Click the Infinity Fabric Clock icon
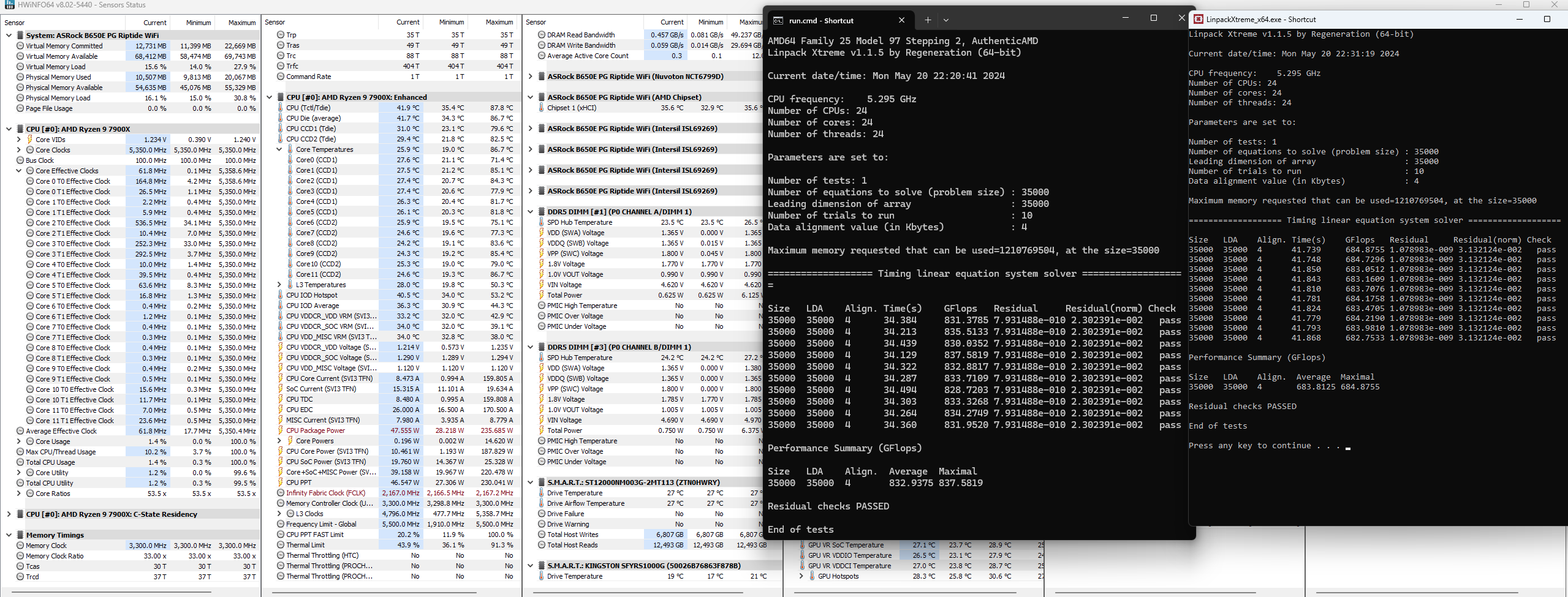Viewport: 1568px width, 597px height. tap(281, 493)
